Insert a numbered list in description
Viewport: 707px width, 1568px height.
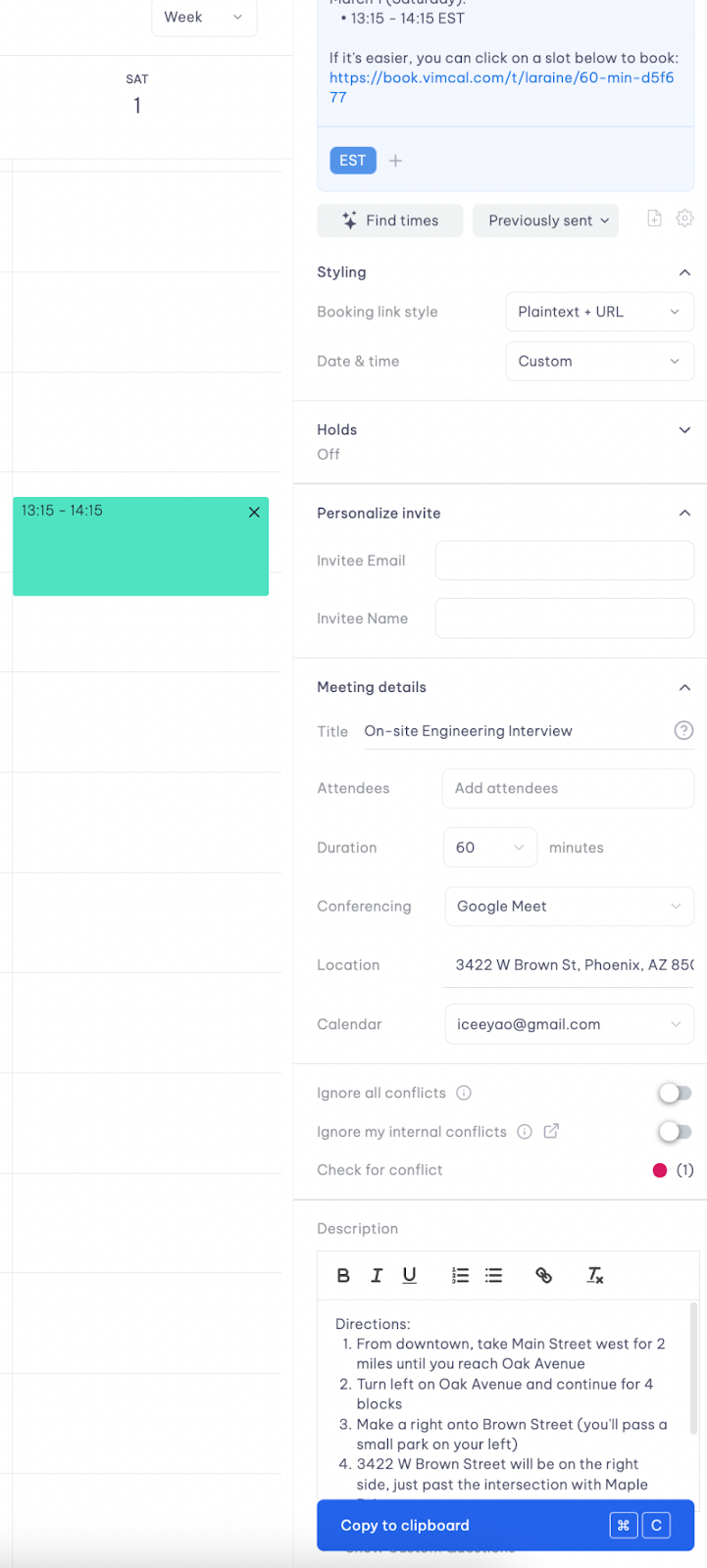pyautogui.click(x=460, y=1275)
